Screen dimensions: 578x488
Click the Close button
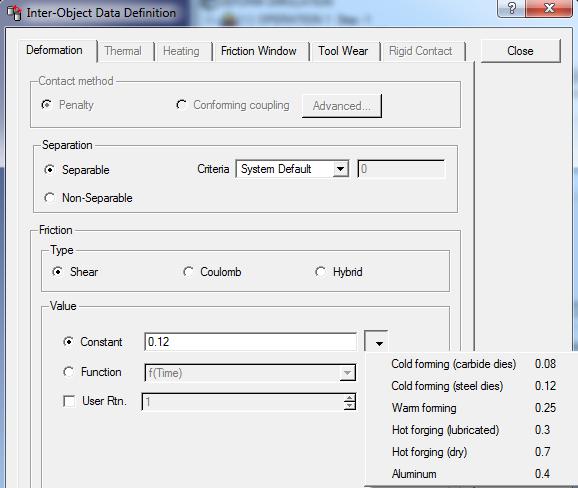click(520, 51)
